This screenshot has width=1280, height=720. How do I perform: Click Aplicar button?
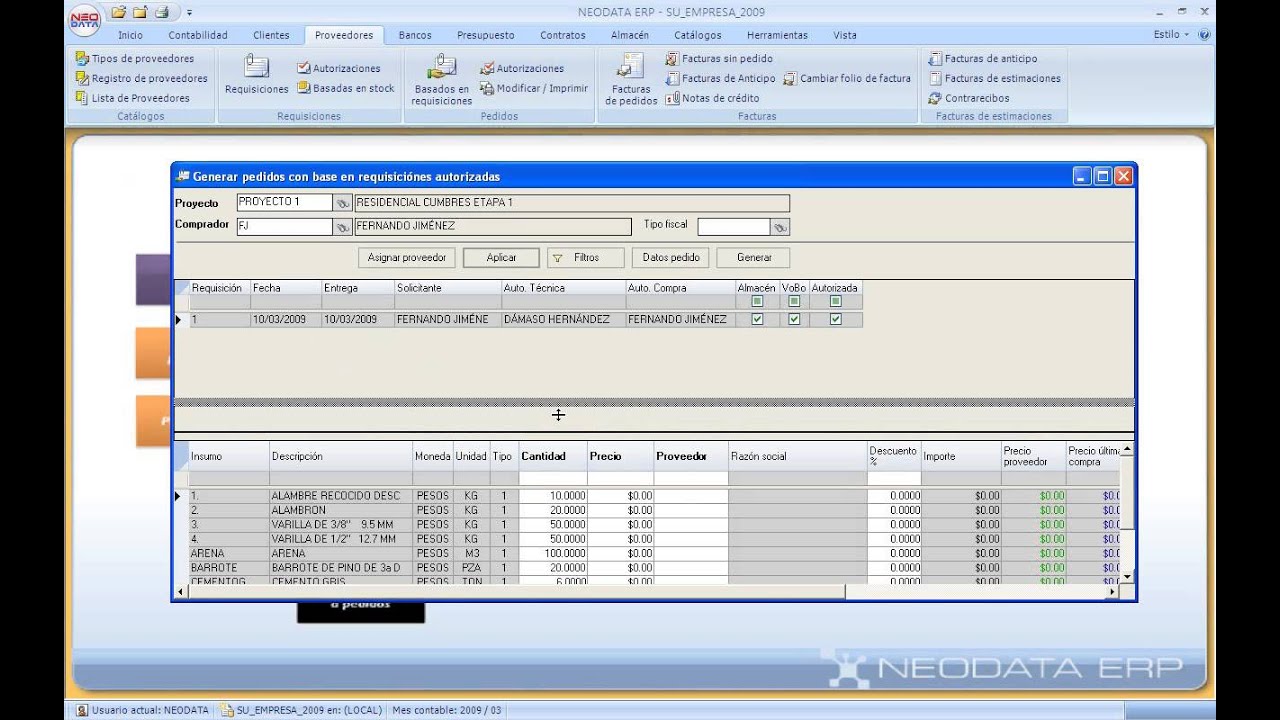501,257
